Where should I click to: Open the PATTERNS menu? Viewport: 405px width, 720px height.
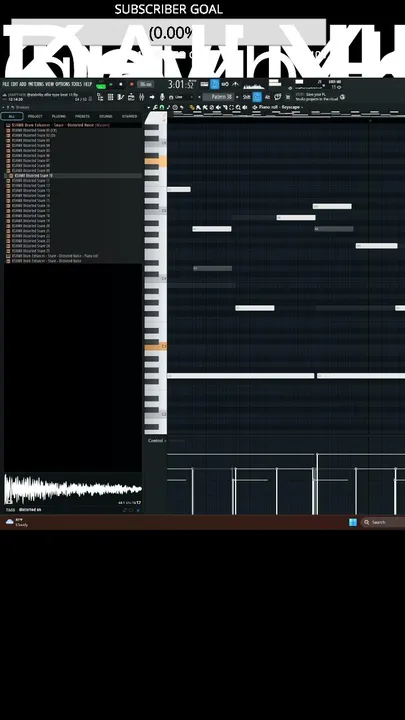click(36, 84)
